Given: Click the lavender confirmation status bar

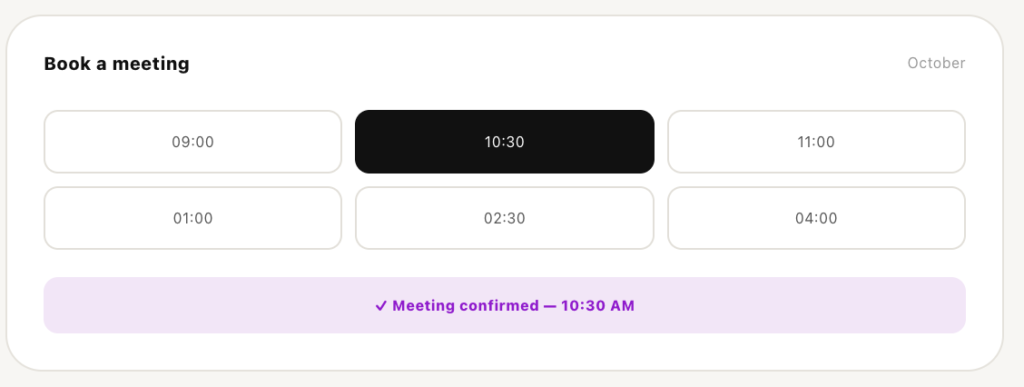Looking at the screenshot, I should (x=504, y=305).
